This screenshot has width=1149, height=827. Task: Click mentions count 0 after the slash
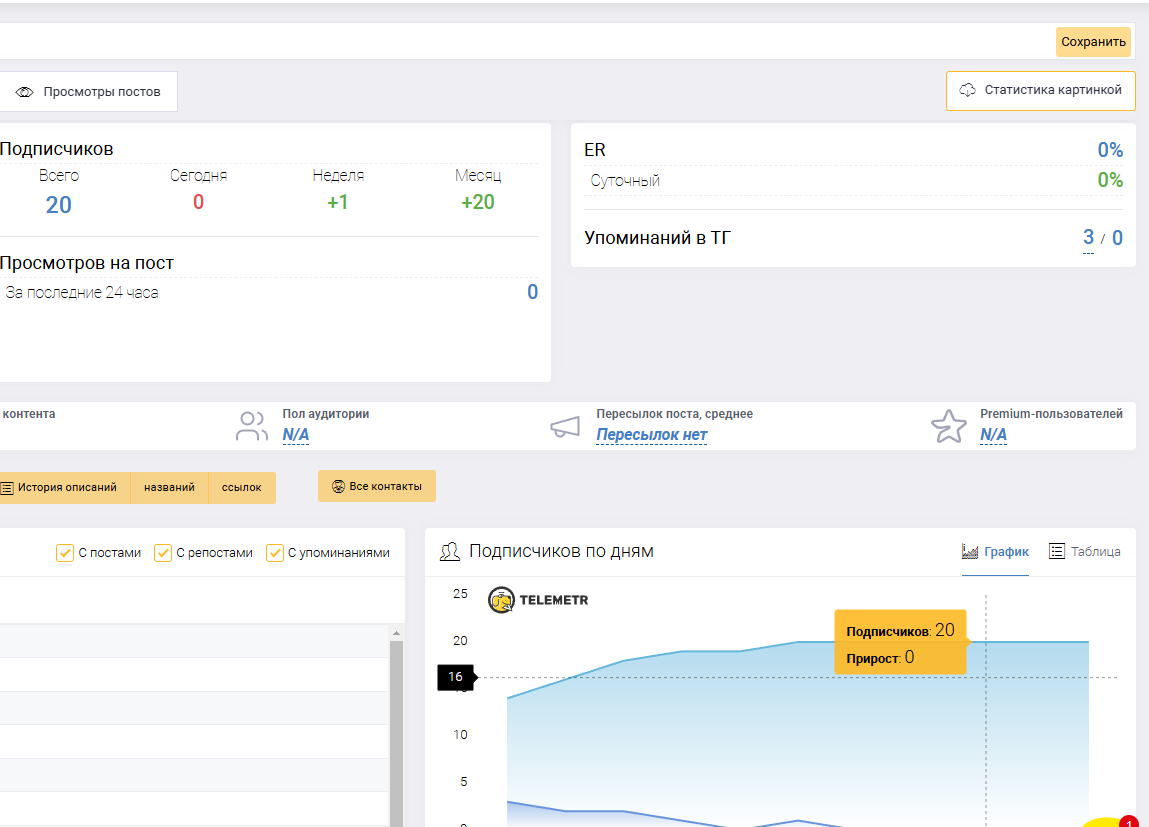[x=1117, y=237]
